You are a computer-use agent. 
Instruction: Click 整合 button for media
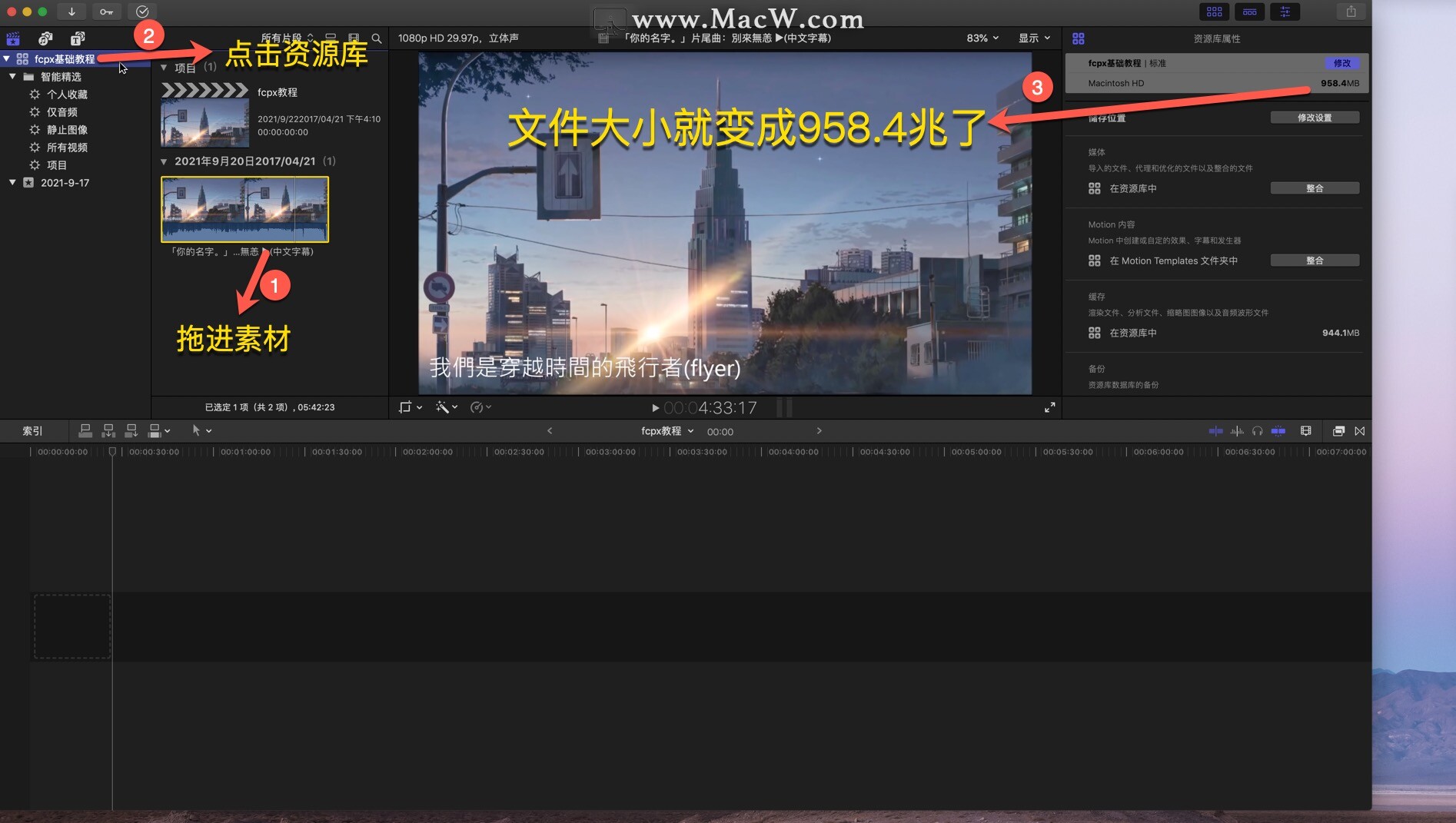click(x=1315, y=188)
